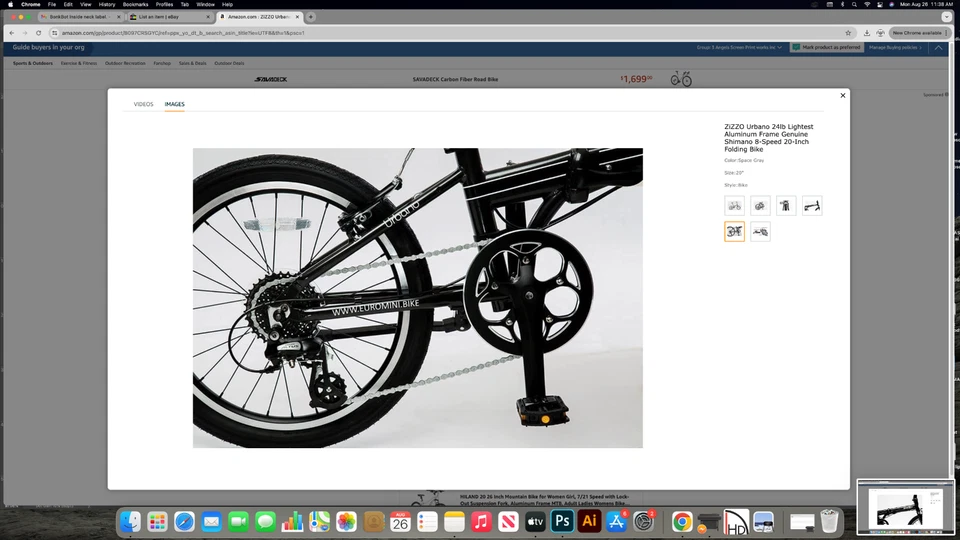
Task: Show the fourth thumbnail, handlebar closeup
Action: pyautogui.click(x=812, y=206)
